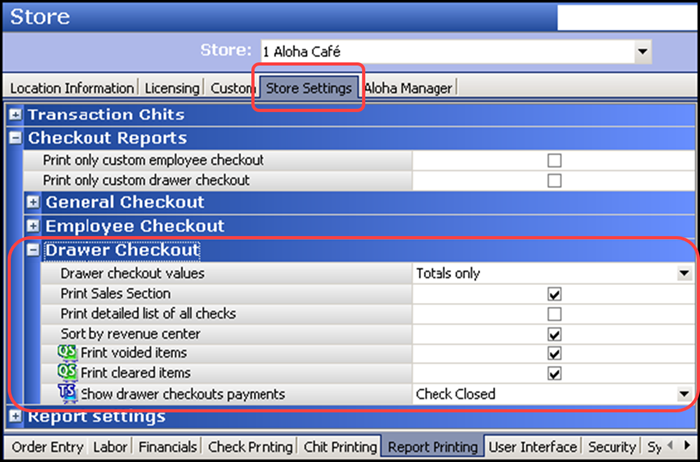This screenshot has width=700, height=462.
Task: Select Print detailed list of all checks label
Action: tap(148, 314)
